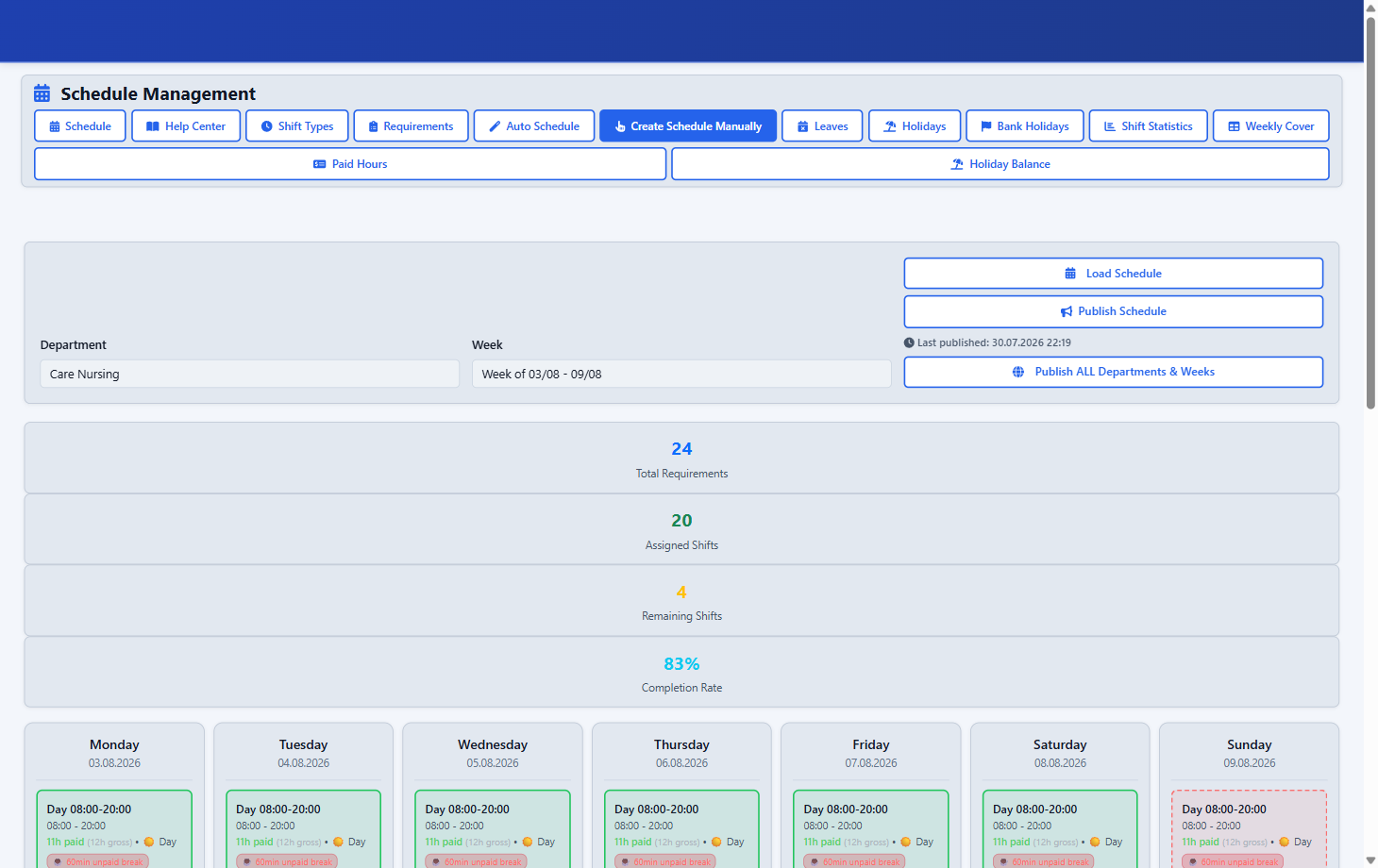Screen dimensions: 1378x868
Task: Click the hand pointer icon on Create Schedule Manually
Action: [620, 126]
